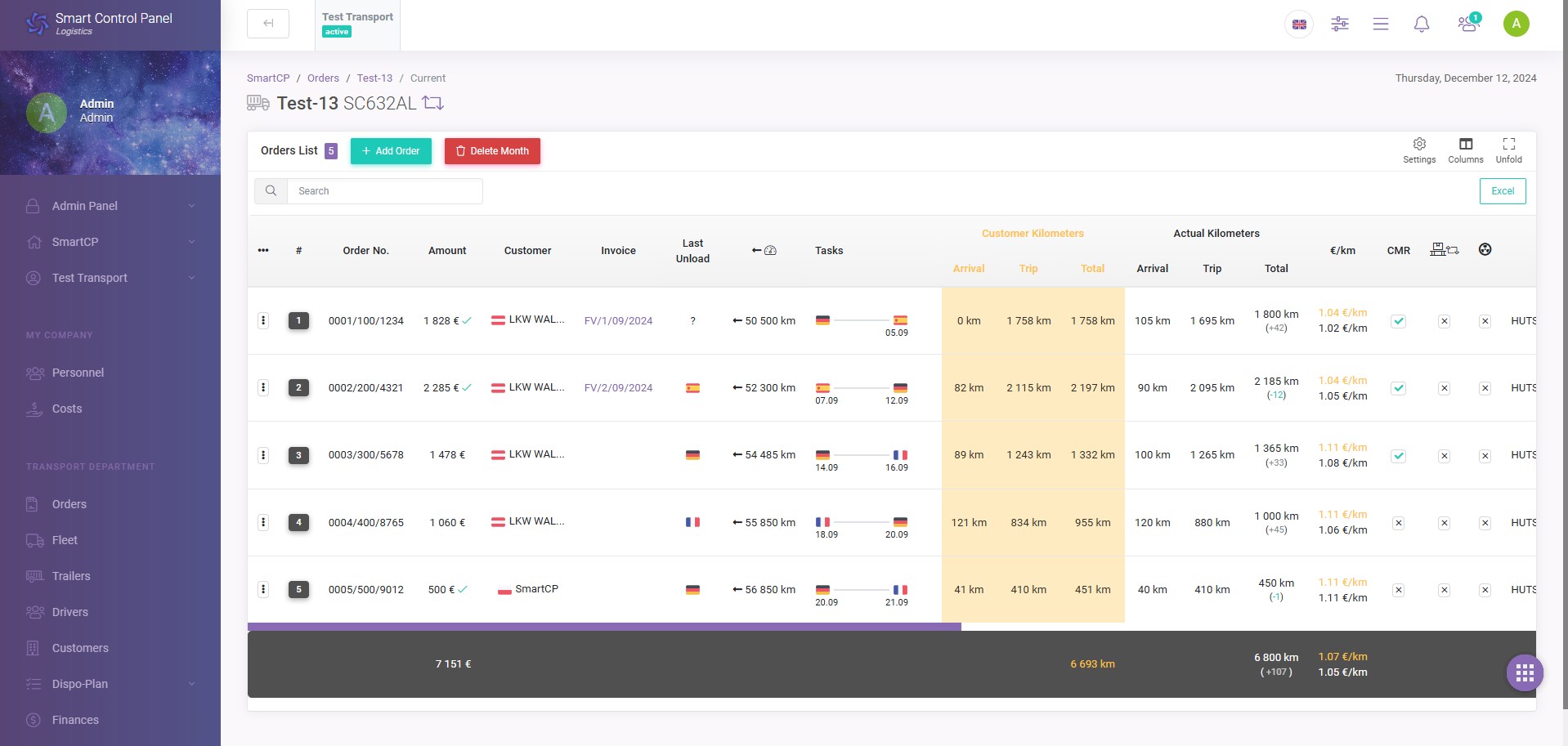Open the notification bell in the header

coord(1421,24)
